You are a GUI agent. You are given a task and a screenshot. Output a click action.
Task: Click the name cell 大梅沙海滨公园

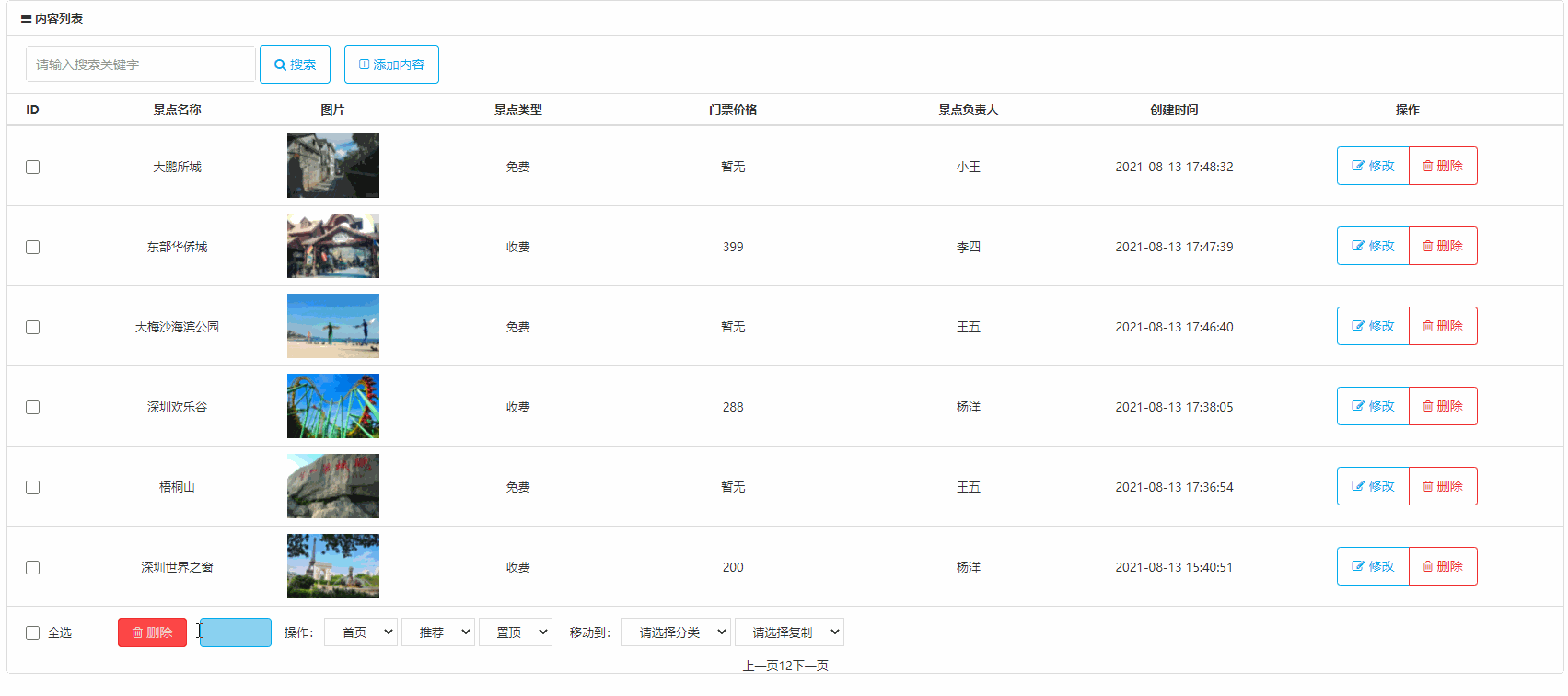pyautogui.click(x=177, y=327)
